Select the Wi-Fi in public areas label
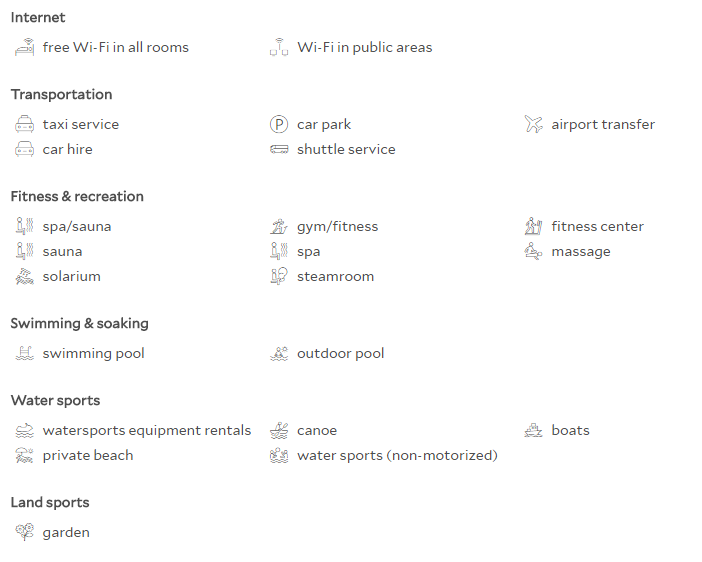Image resolution: width=702 pixels, height=562 pixels. click(x=364, y=47)
